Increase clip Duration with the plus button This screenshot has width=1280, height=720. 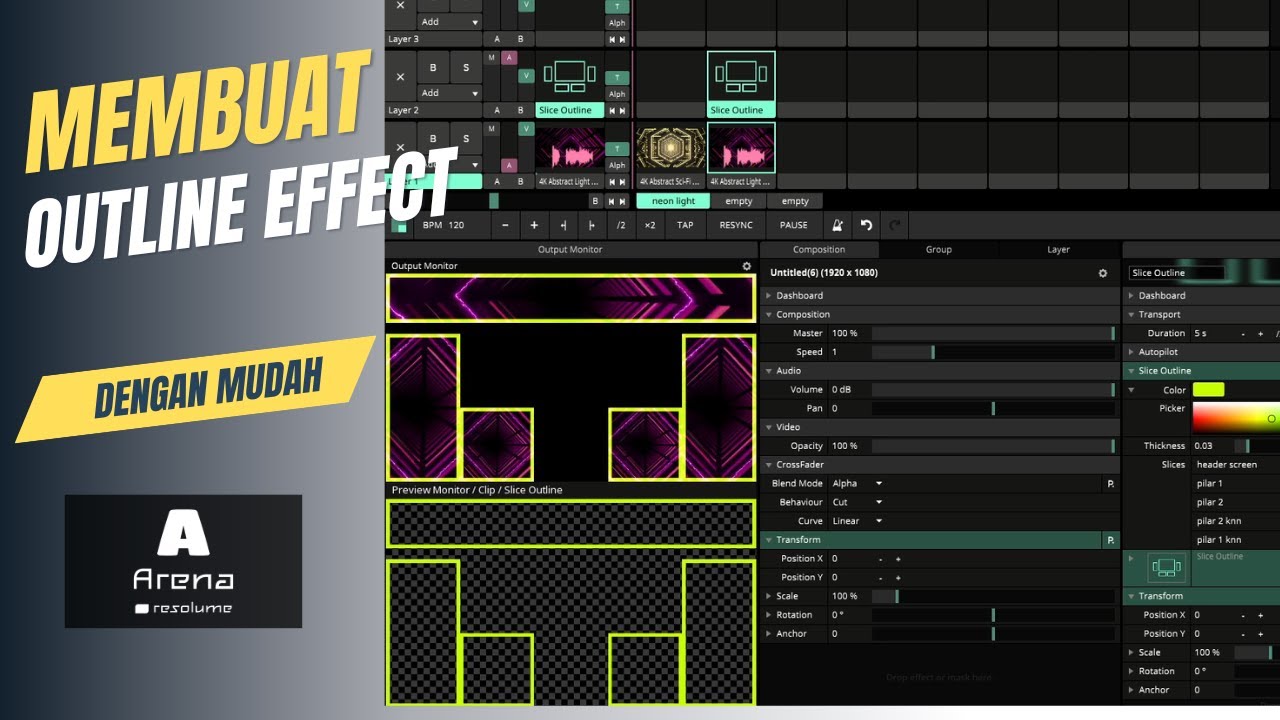pos(1260,333)
